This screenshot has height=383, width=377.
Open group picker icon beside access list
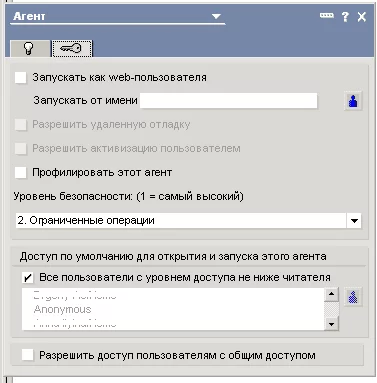pos(353,297)
